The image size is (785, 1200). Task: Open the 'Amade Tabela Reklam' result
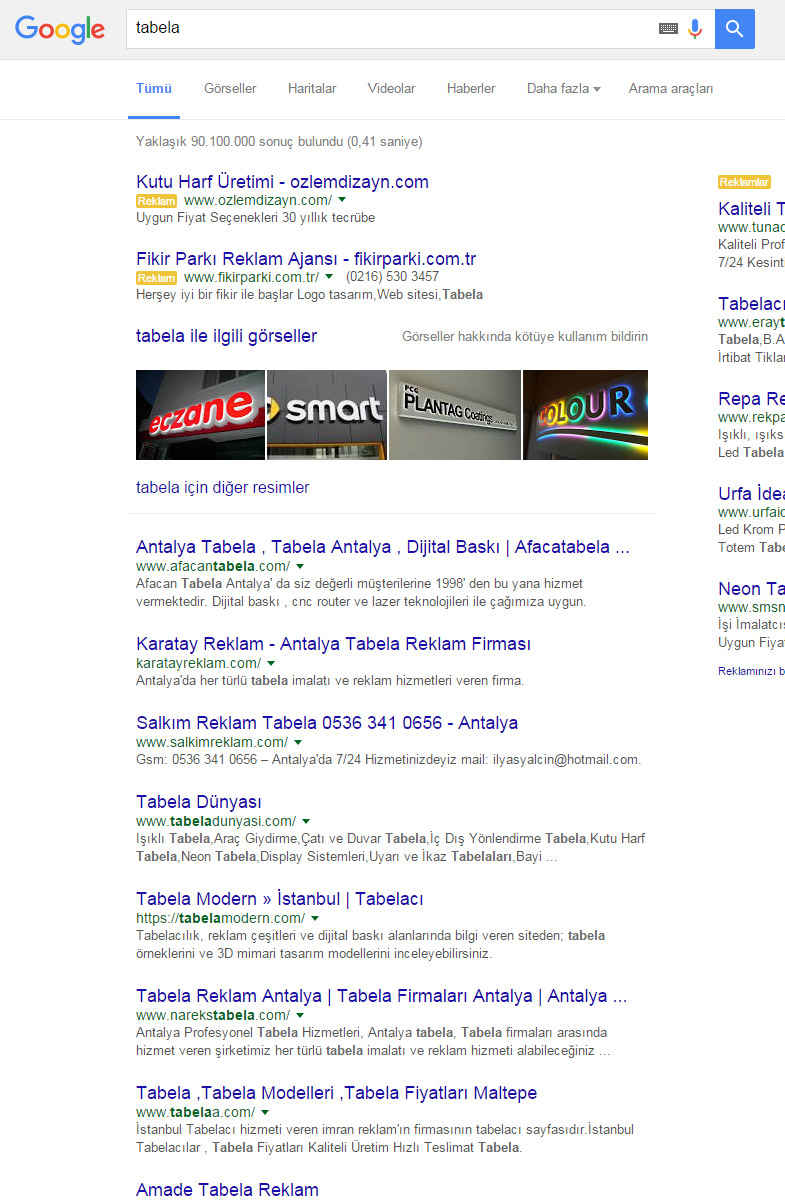227,1190
